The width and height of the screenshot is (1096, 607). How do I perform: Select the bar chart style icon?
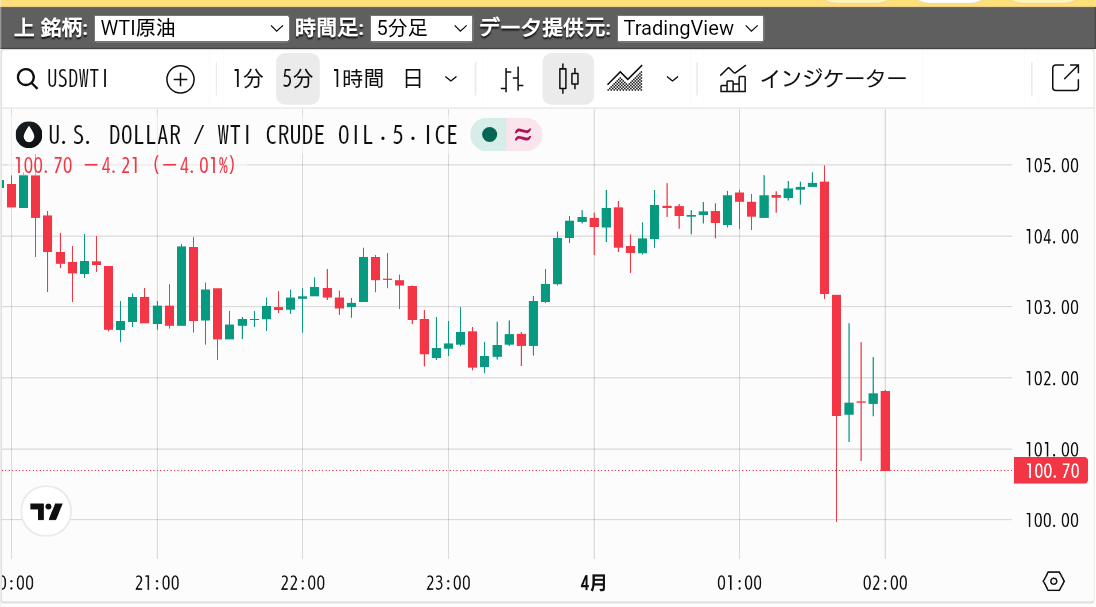(x=513, y=79)
